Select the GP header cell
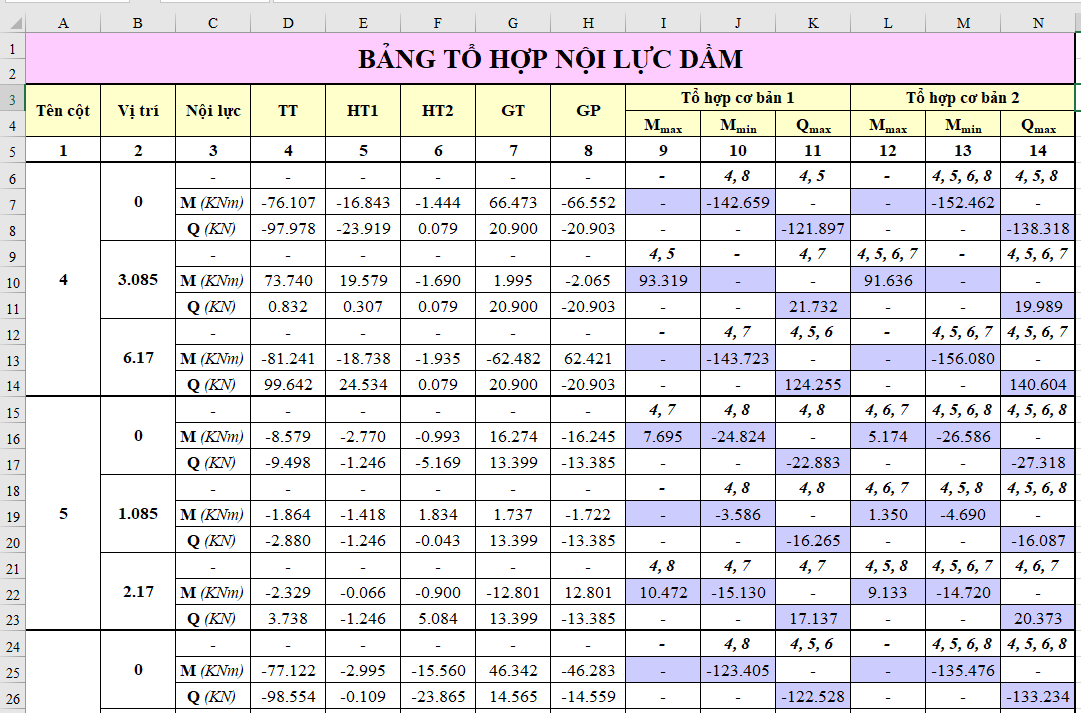The height and width of the screenshot is (713, 1081). pyautogui.click(x=588, y=111)
